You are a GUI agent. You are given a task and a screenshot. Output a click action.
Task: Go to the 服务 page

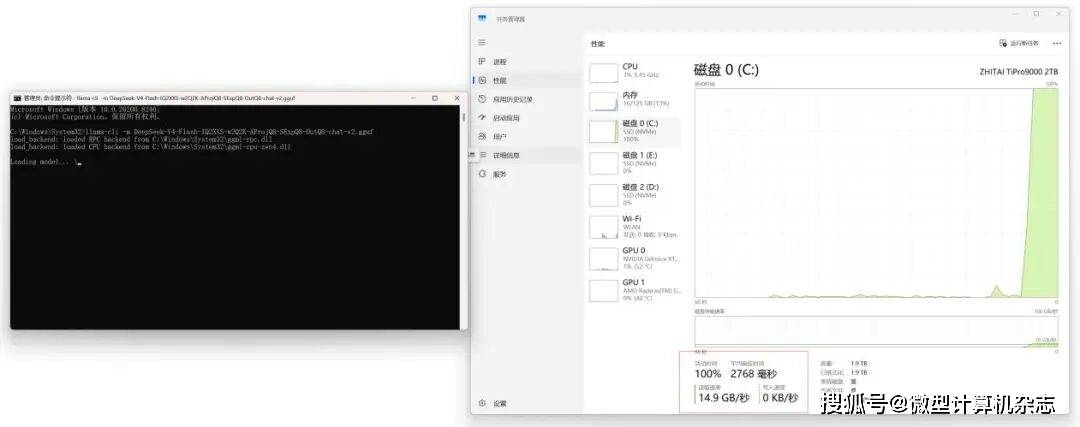[527, 174]
